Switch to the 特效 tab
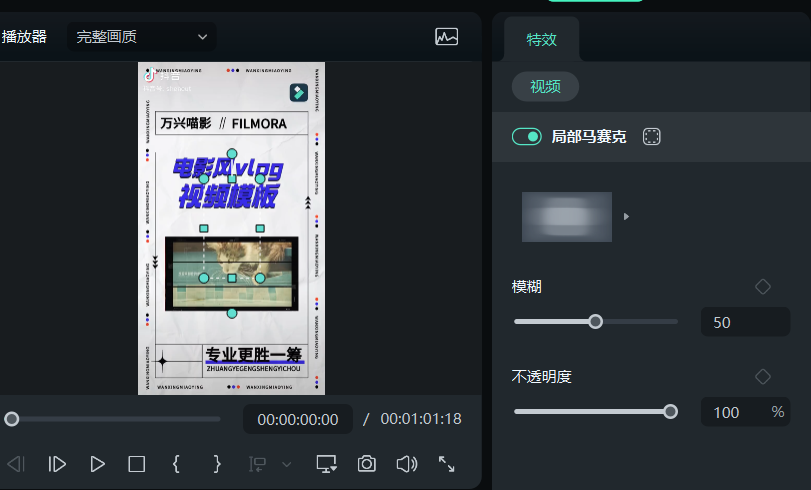This screenshot has height=490, width=811. (542, 39)
